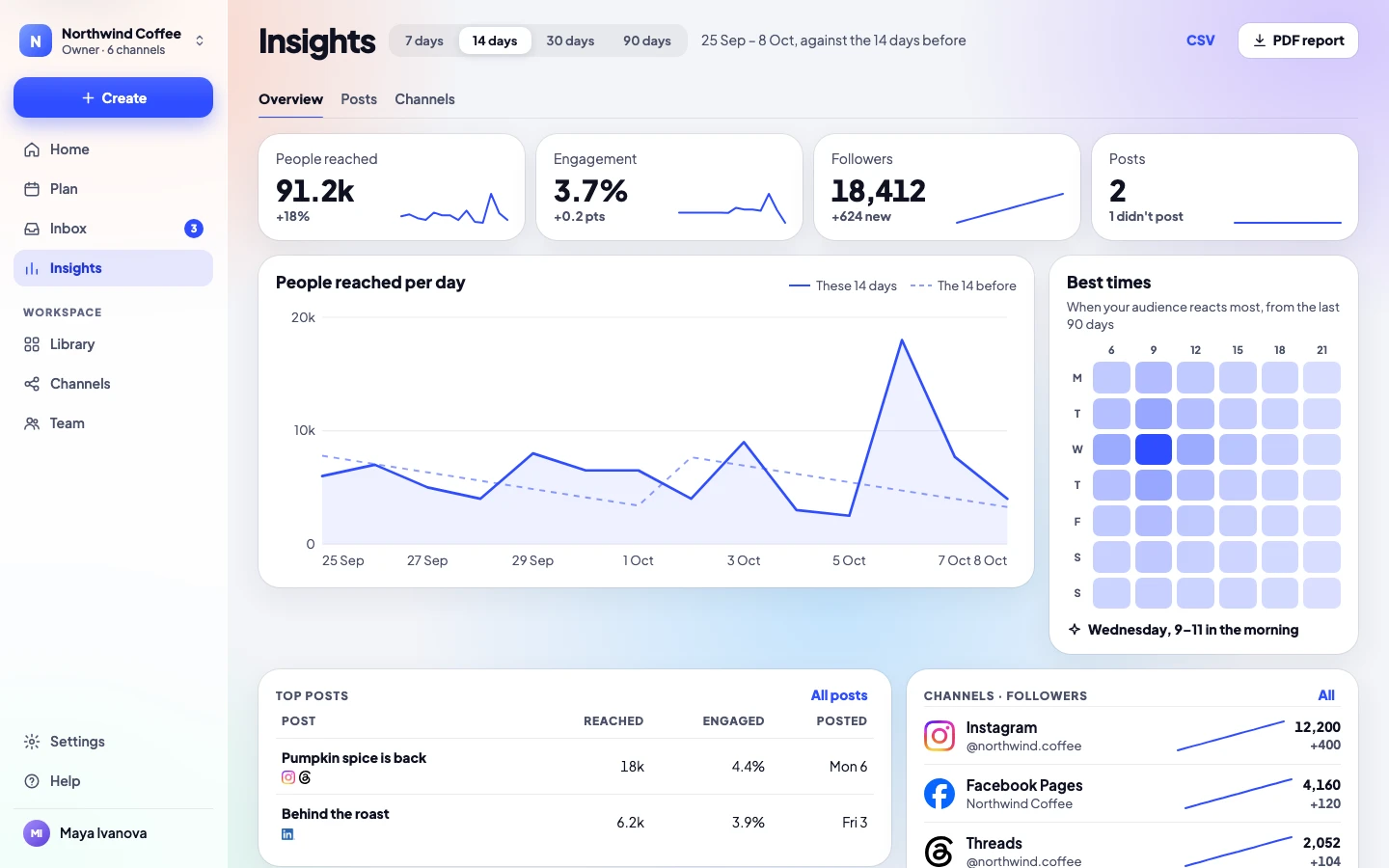The height and width of the screenshot is (868, 1389).
Task: Sort top posts by REACHED column
Action: point(613,721)
